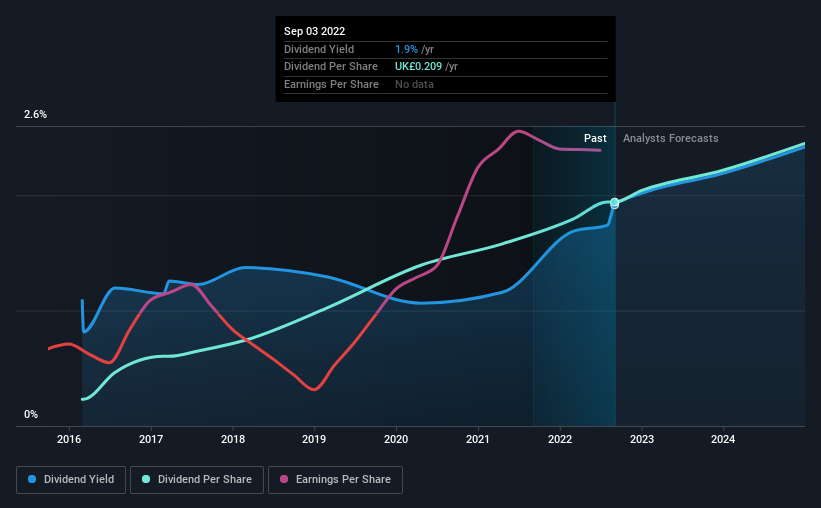Select the 2022 x-axis label
Screen dimensions: 821x508
[x=560, y=439]
